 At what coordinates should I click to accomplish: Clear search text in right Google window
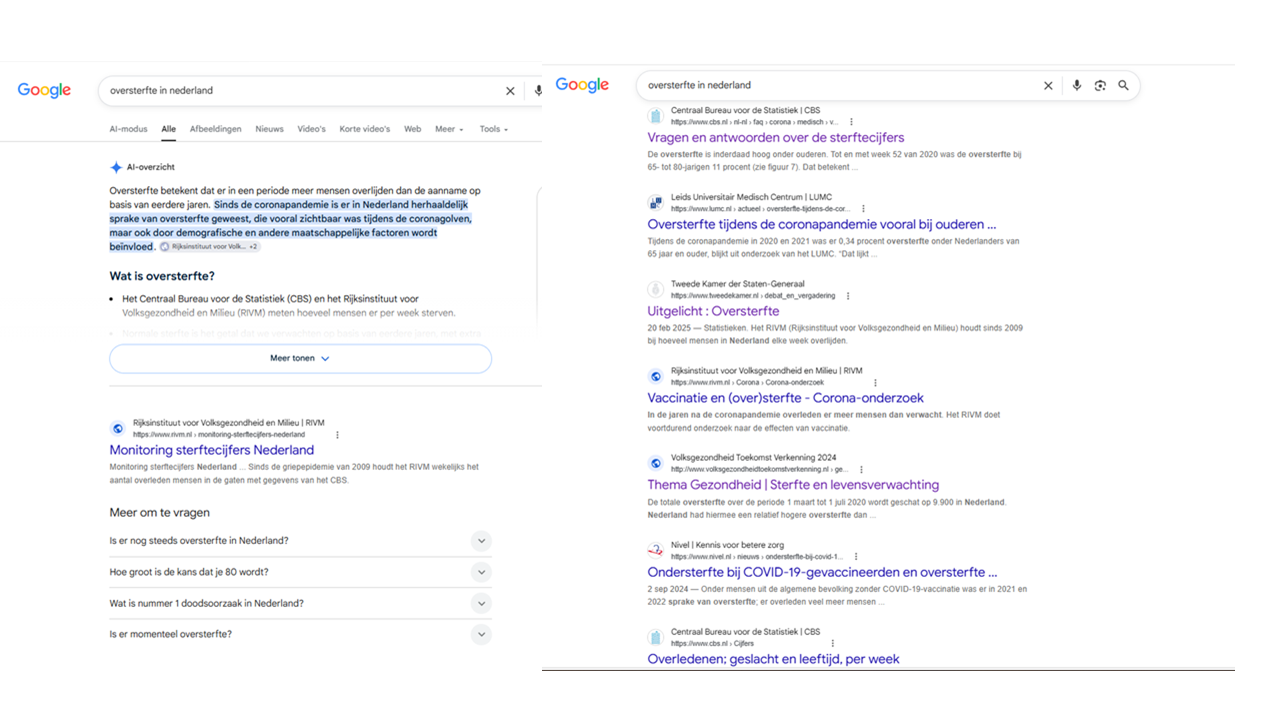point(1048,86)
